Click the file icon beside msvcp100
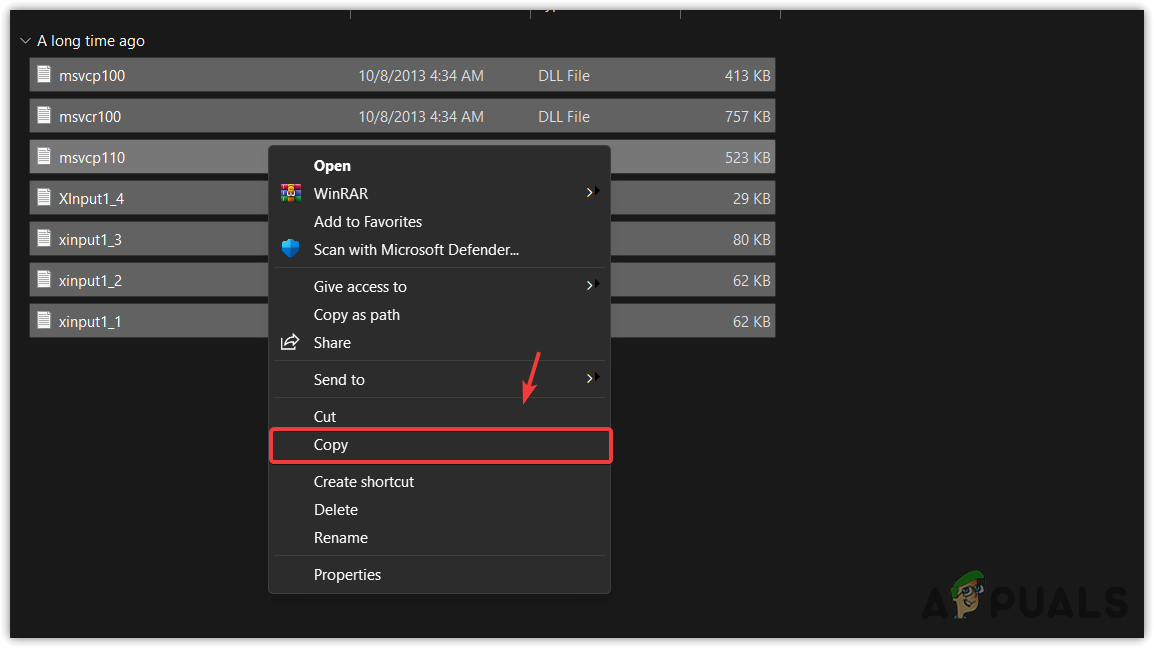 tap(43, 75)
